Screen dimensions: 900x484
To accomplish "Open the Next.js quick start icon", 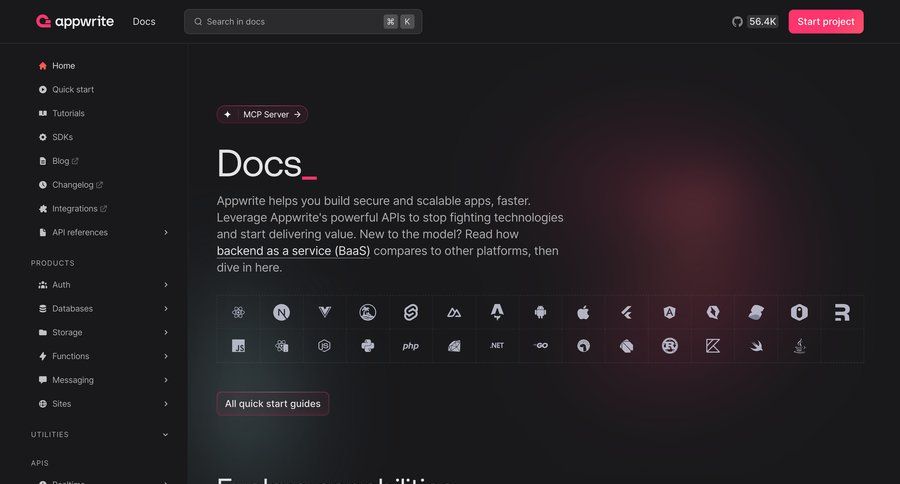I will click(281, 312).
